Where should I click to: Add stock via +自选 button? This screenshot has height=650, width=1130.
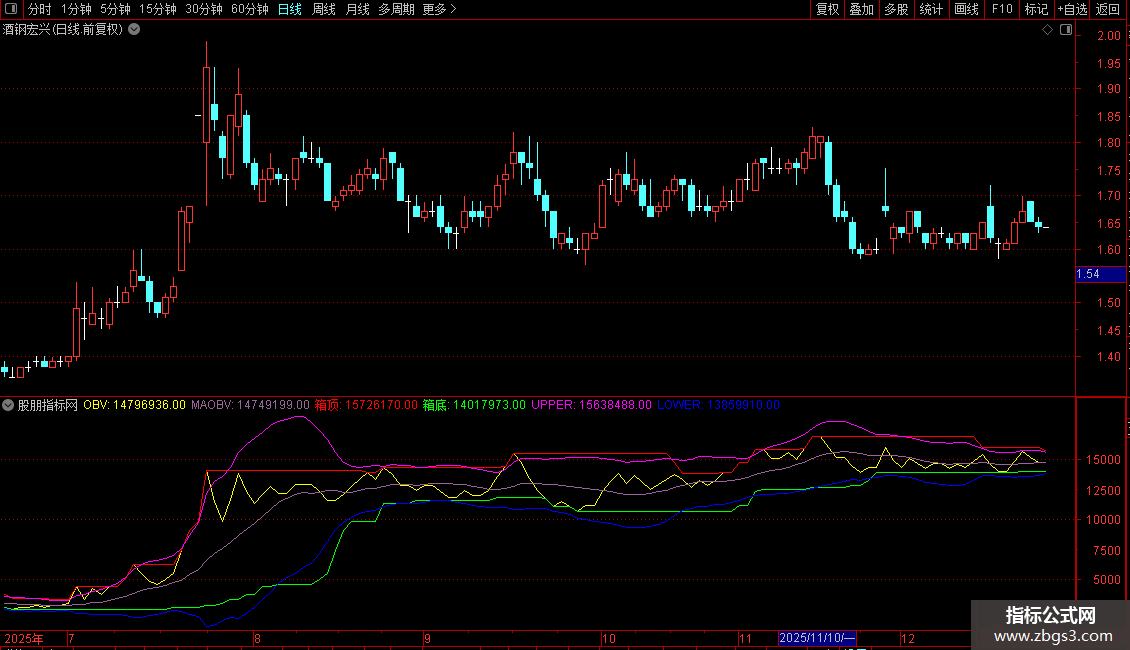1071,10
